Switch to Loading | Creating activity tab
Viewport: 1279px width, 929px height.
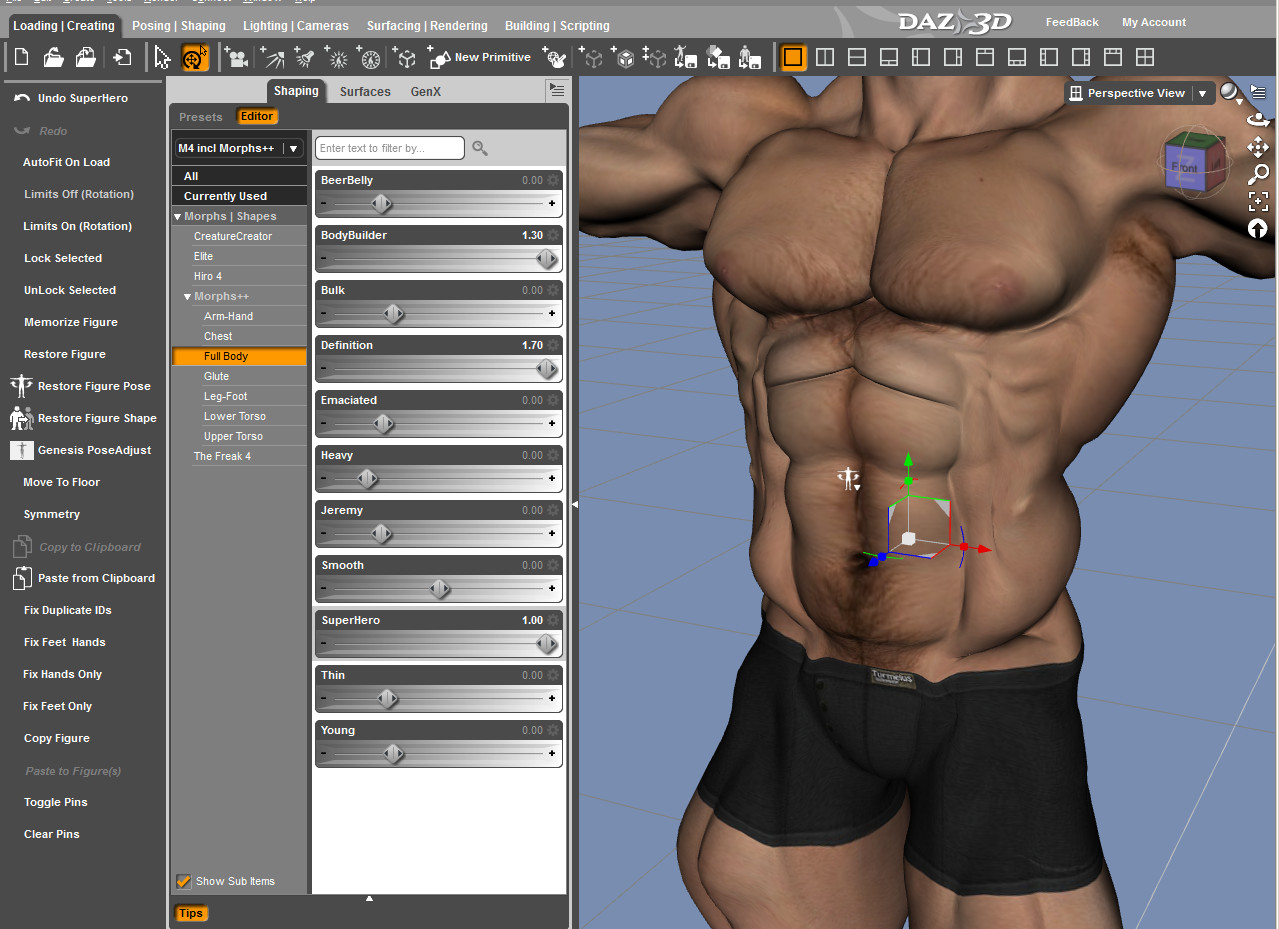(x=63, y=26)
